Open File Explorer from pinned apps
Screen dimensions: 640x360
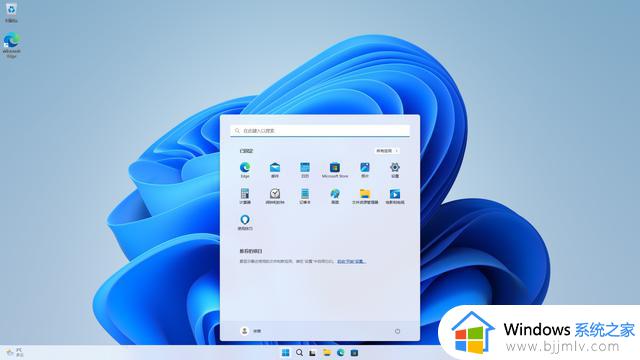pyautogui.click(x=365, y=196)
